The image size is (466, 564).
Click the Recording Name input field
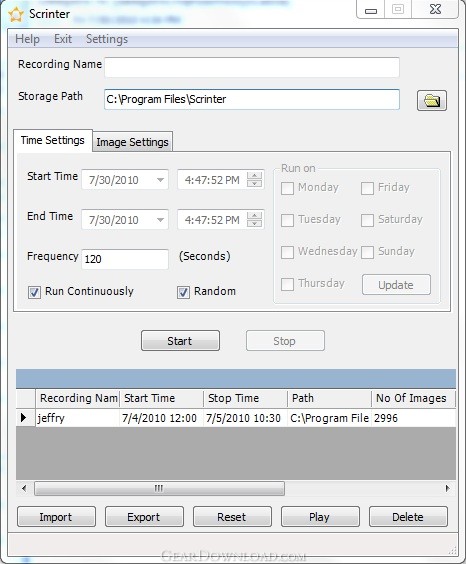click(x=252, y=67)
